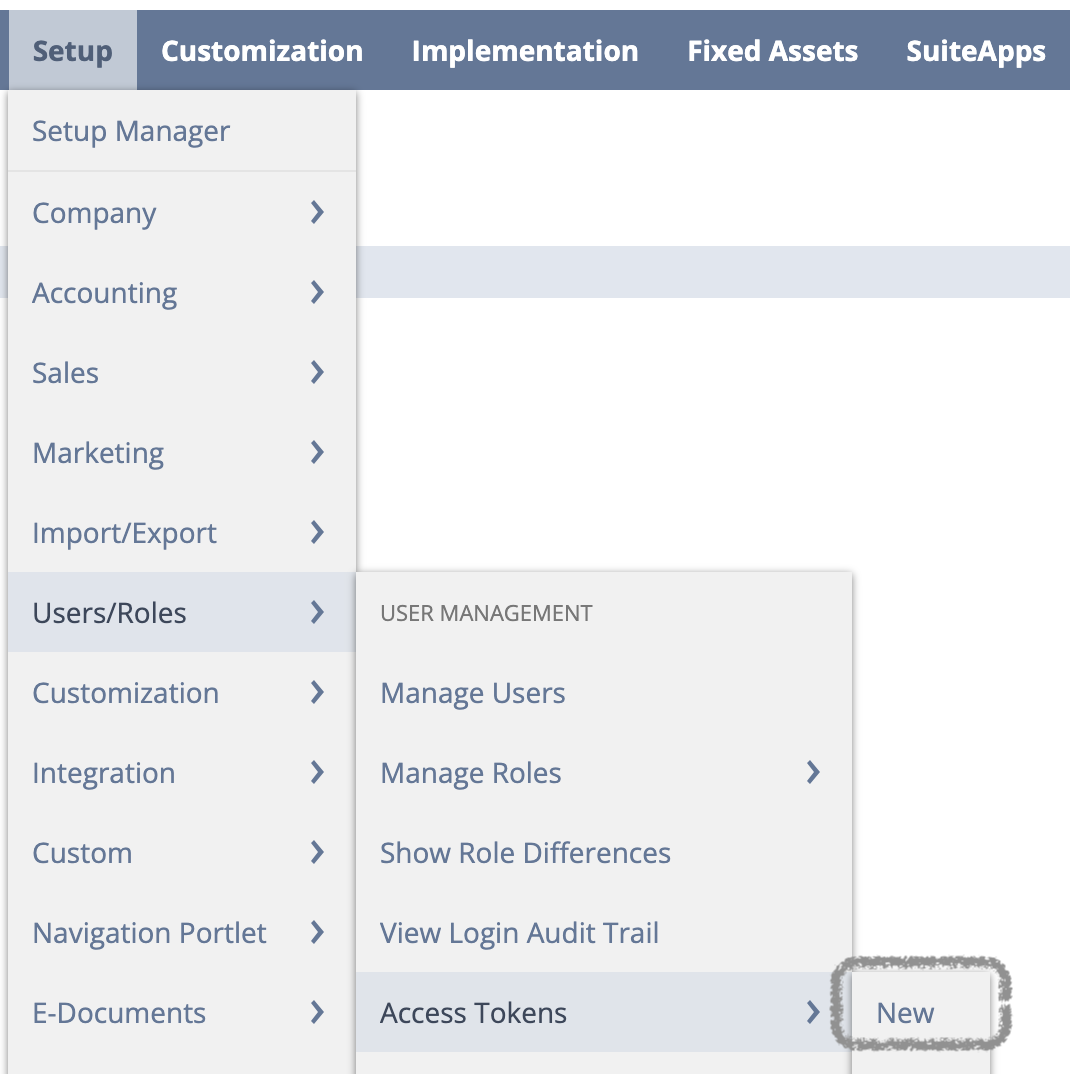Open the SuiteApps tab
The height and width of the screenshot is (1074, 1070).
(x=975, y=51)
